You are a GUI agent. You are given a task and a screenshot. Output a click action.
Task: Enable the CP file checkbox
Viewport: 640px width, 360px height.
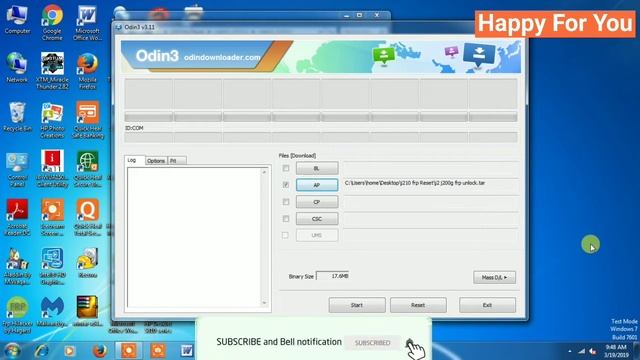pos(286,202)
